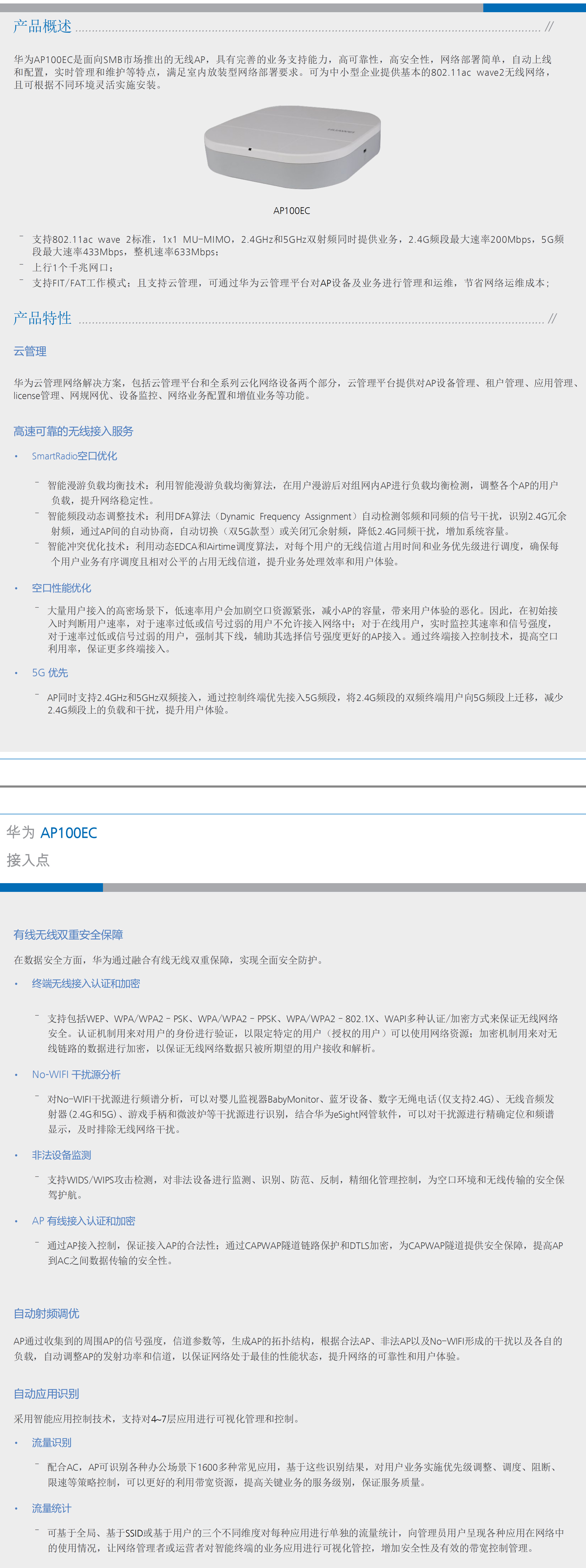Select the 5G 优先 bullet heading
This screenshot has height=1568, width=586.
pyautogui.click(x=50, y=673)
